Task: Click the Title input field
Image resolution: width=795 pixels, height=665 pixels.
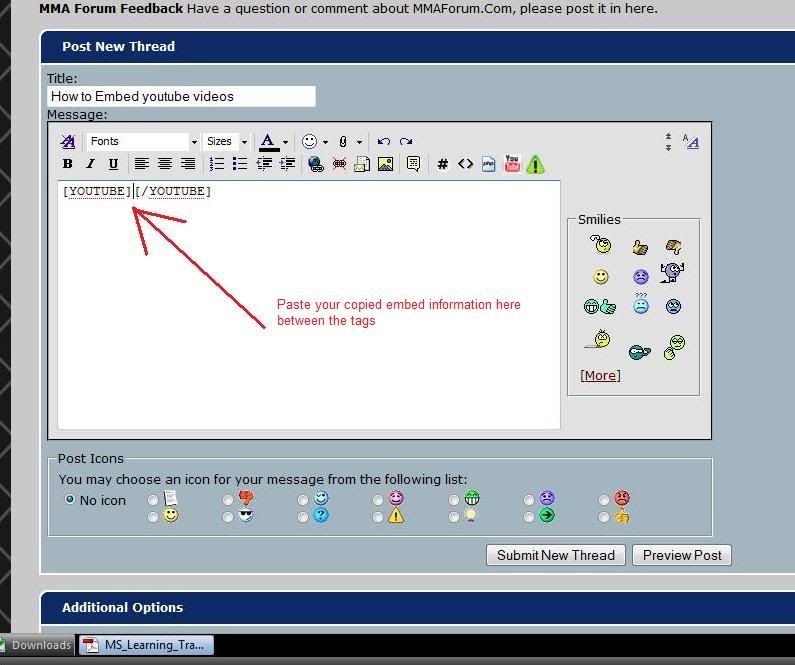Action: (182, 96)
